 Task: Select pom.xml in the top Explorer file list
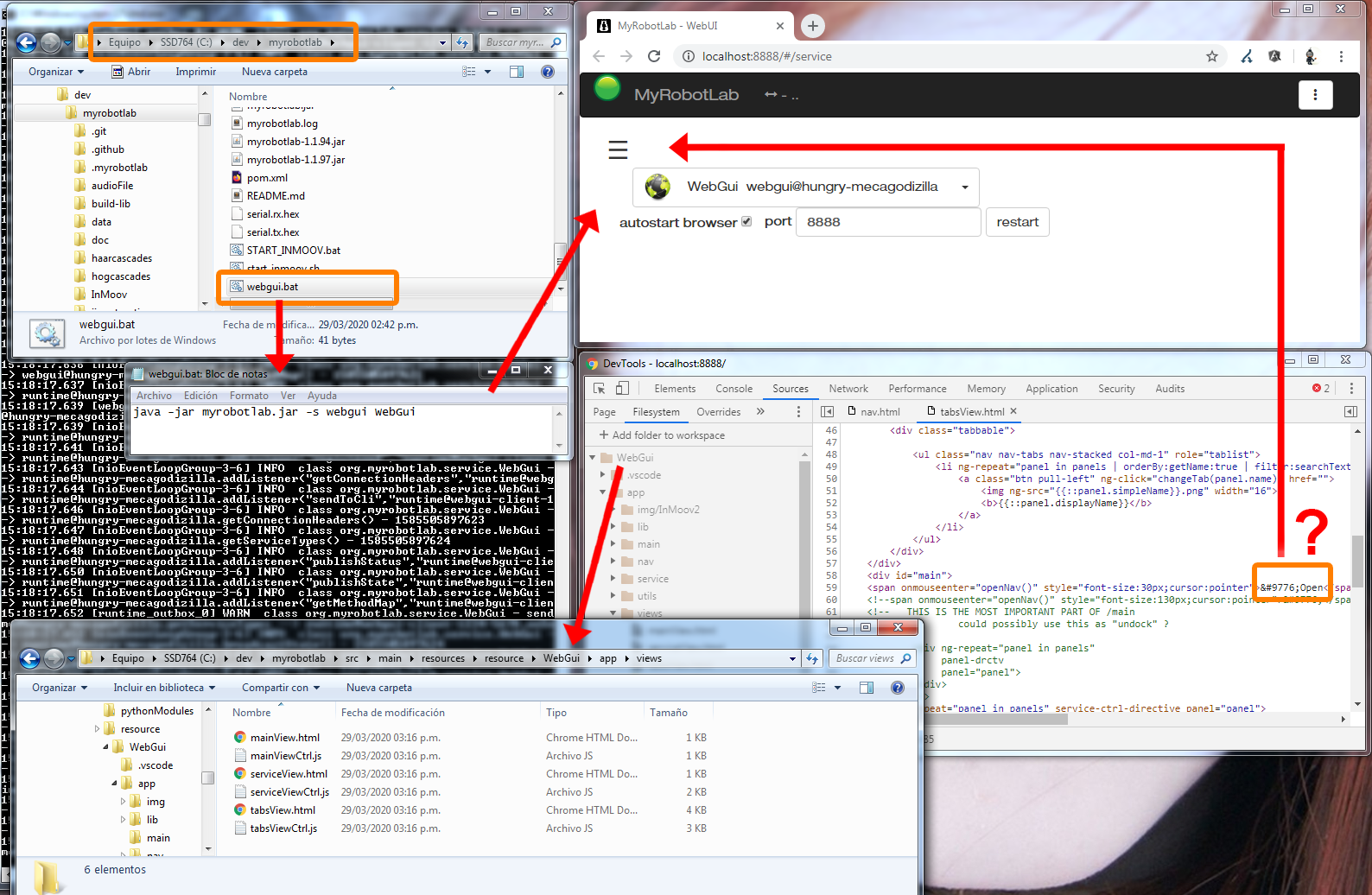[267, 178]
